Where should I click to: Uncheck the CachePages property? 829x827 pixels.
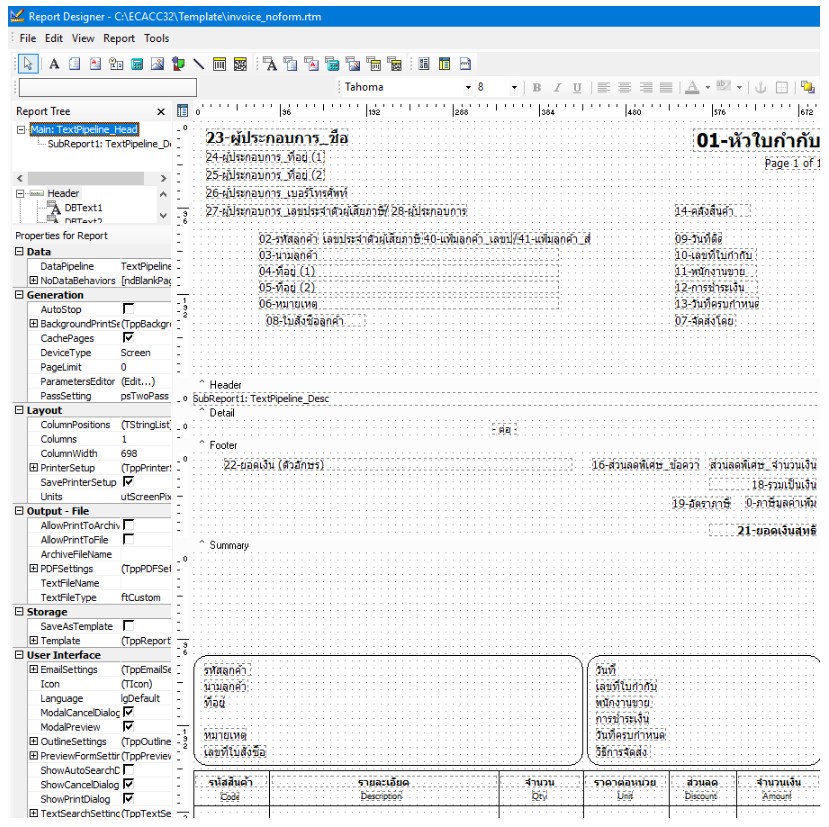point(128,337)
